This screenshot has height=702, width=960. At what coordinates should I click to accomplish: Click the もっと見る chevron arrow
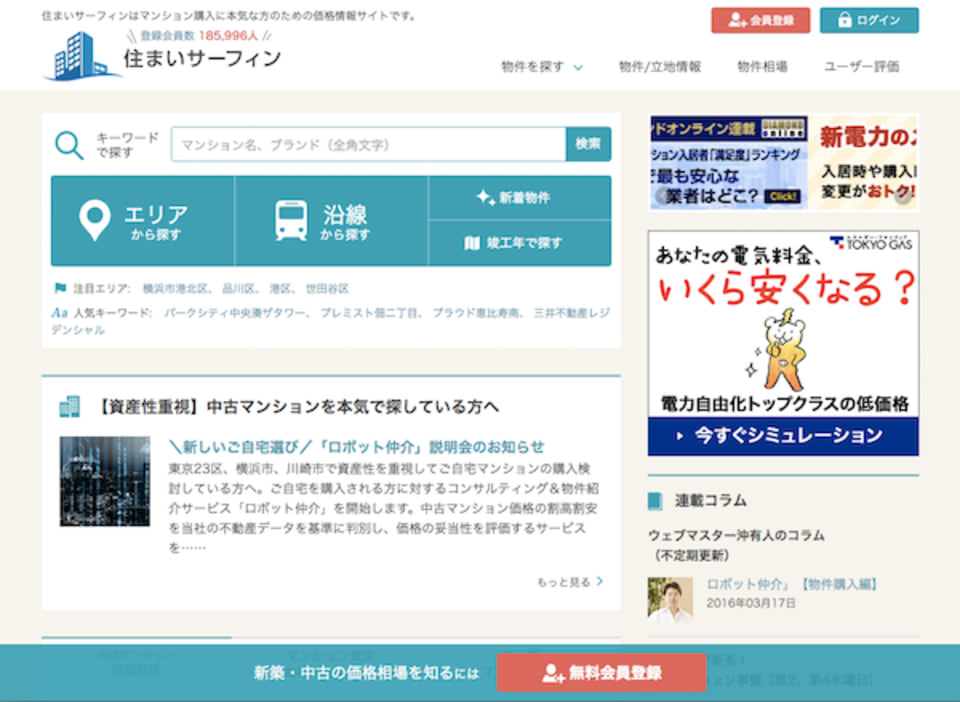click(x=600, y=581)
